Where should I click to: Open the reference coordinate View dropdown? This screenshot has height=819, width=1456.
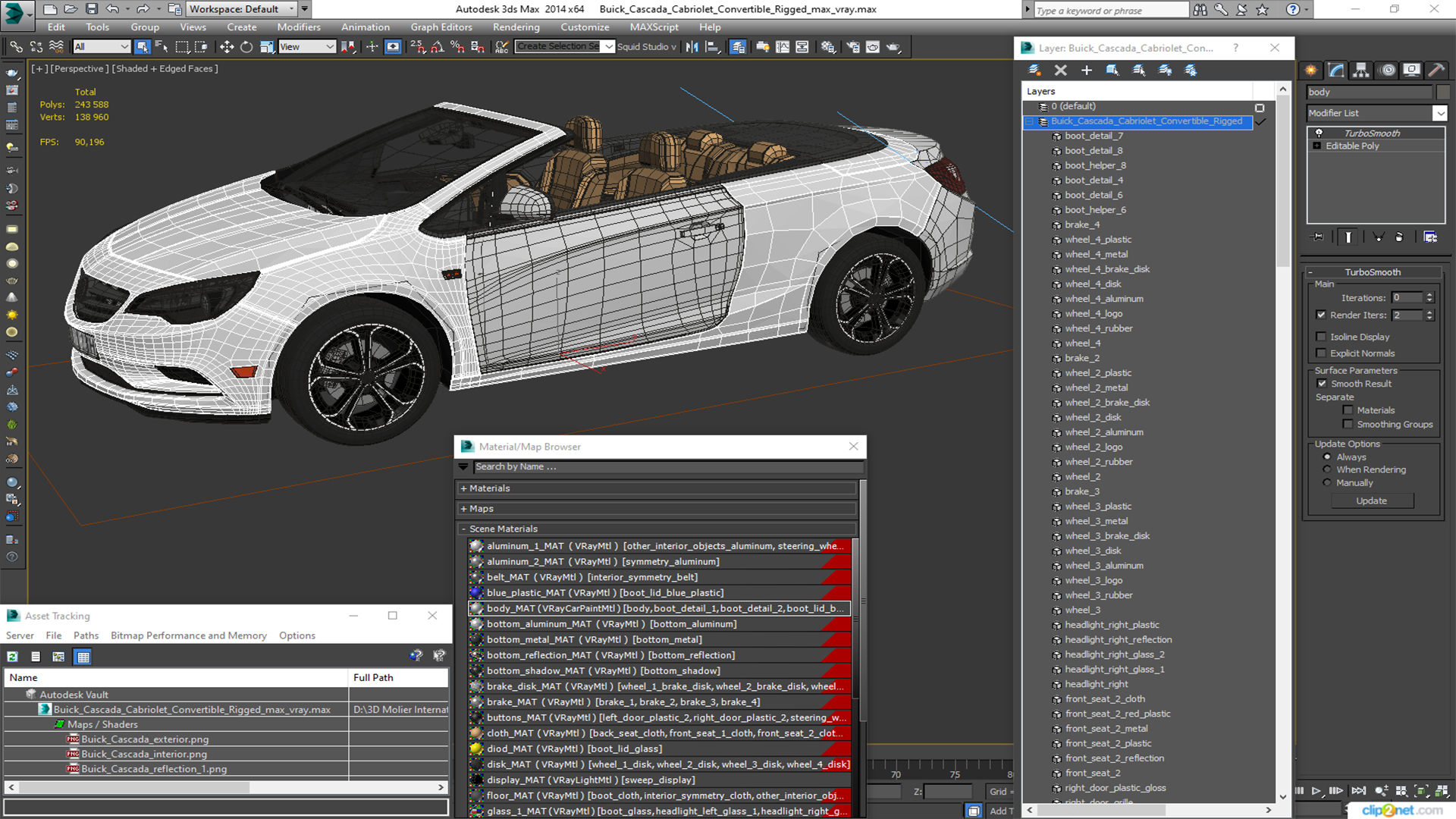pyautogui.click(x=307, y=47)
